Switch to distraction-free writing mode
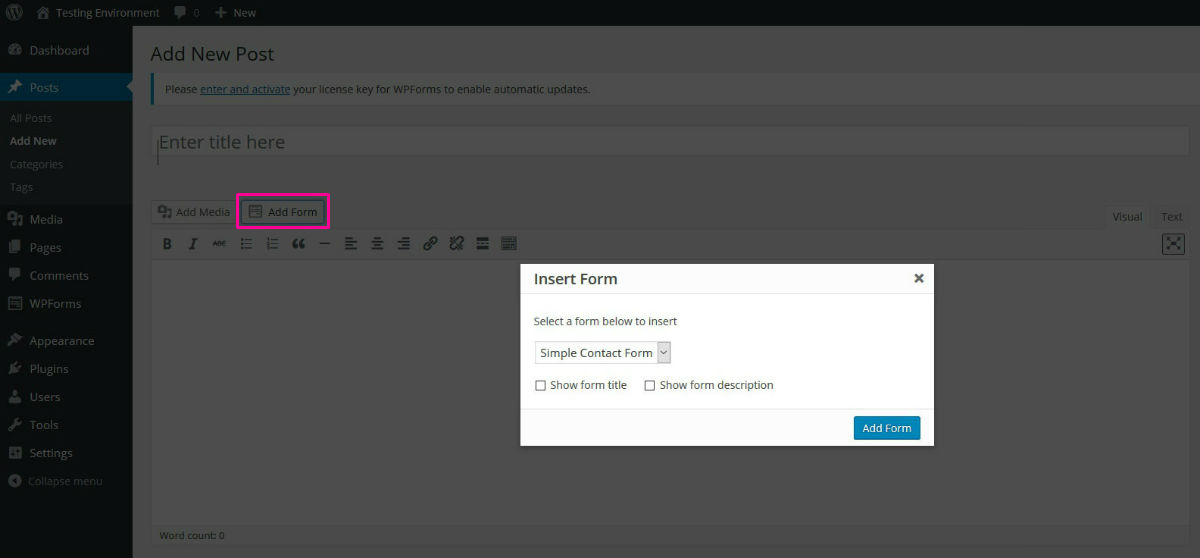Screen dimensions: 1200x558 pyautogui.click(x=1173, y=244)
